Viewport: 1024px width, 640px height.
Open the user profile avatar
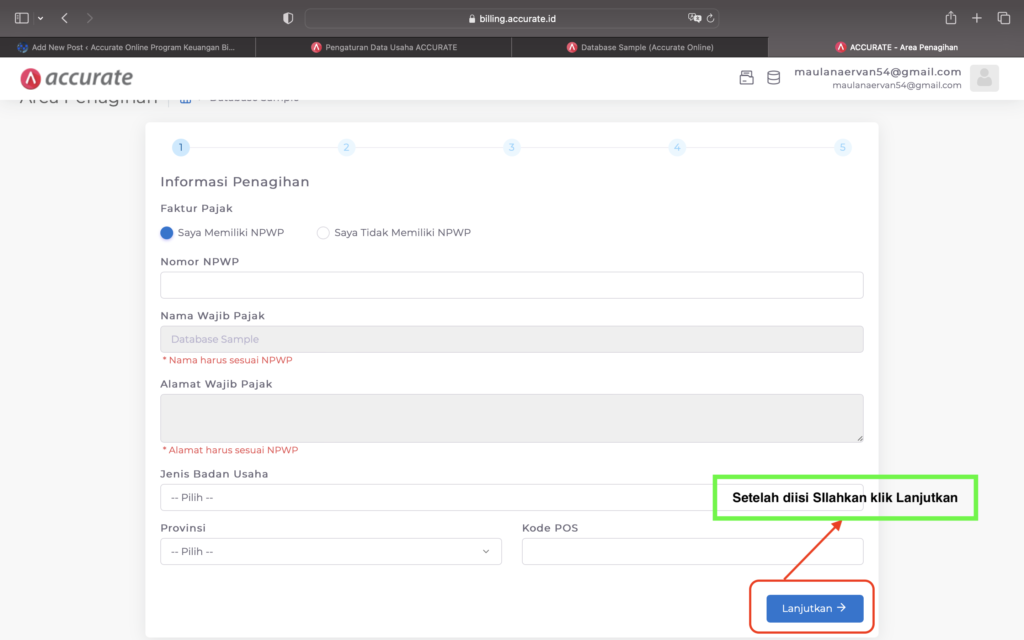click(x=984, y=78)
